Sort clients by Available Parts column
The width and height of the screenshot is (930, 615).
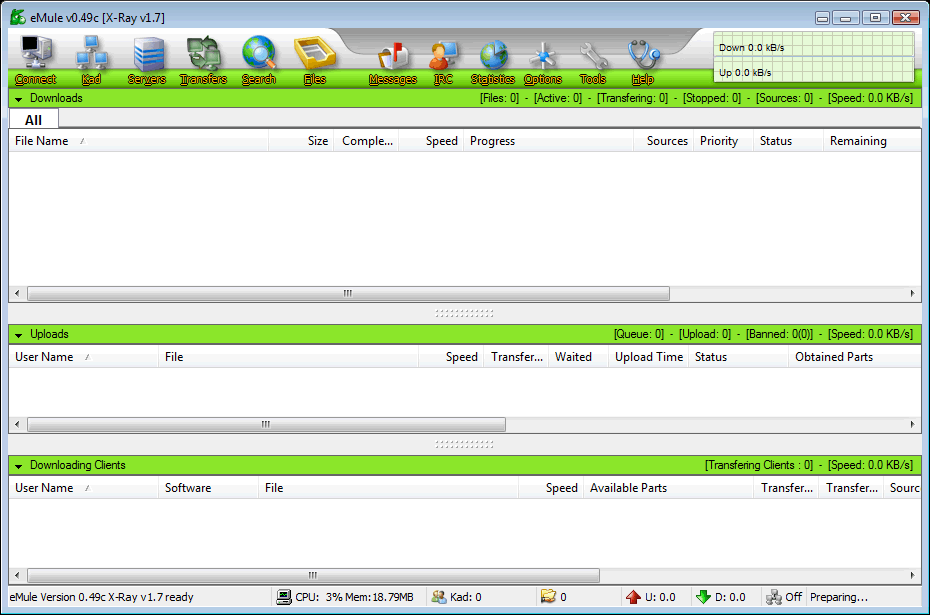[668, 488]
